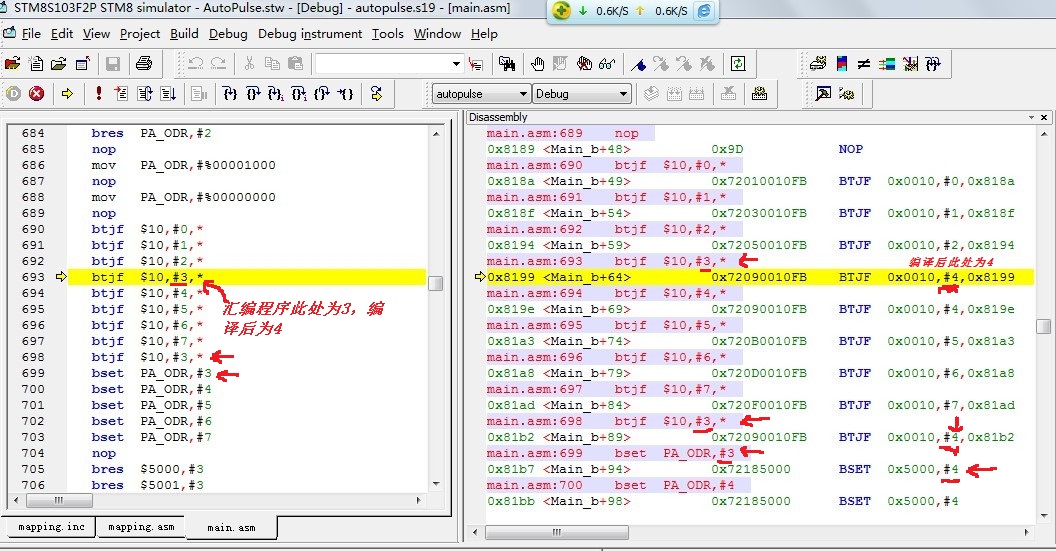Open the Project menu
This screenshot has height=551, width=1056.
140,34
